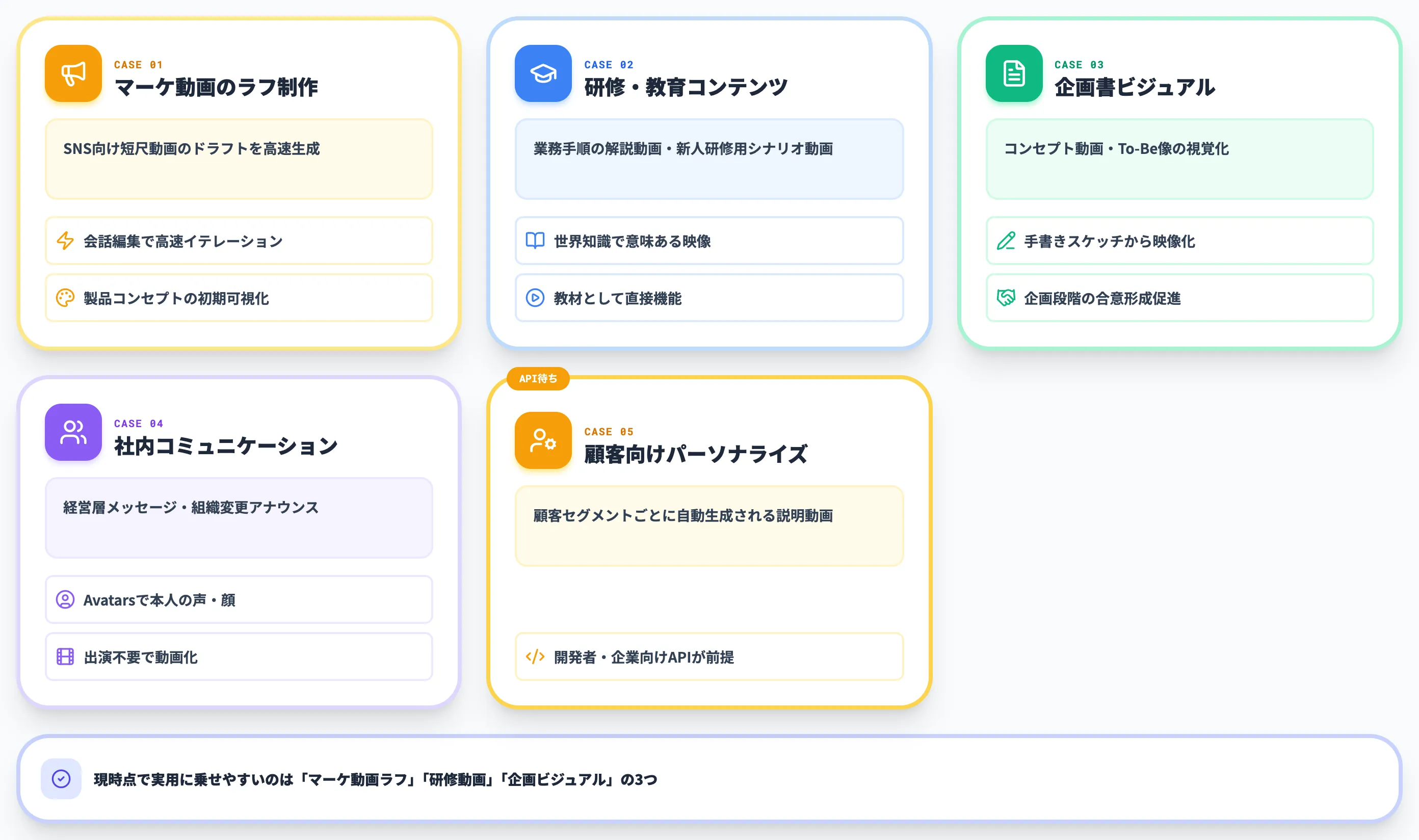Click the heading 社内コミュニケーション

(x=226, y=446)
